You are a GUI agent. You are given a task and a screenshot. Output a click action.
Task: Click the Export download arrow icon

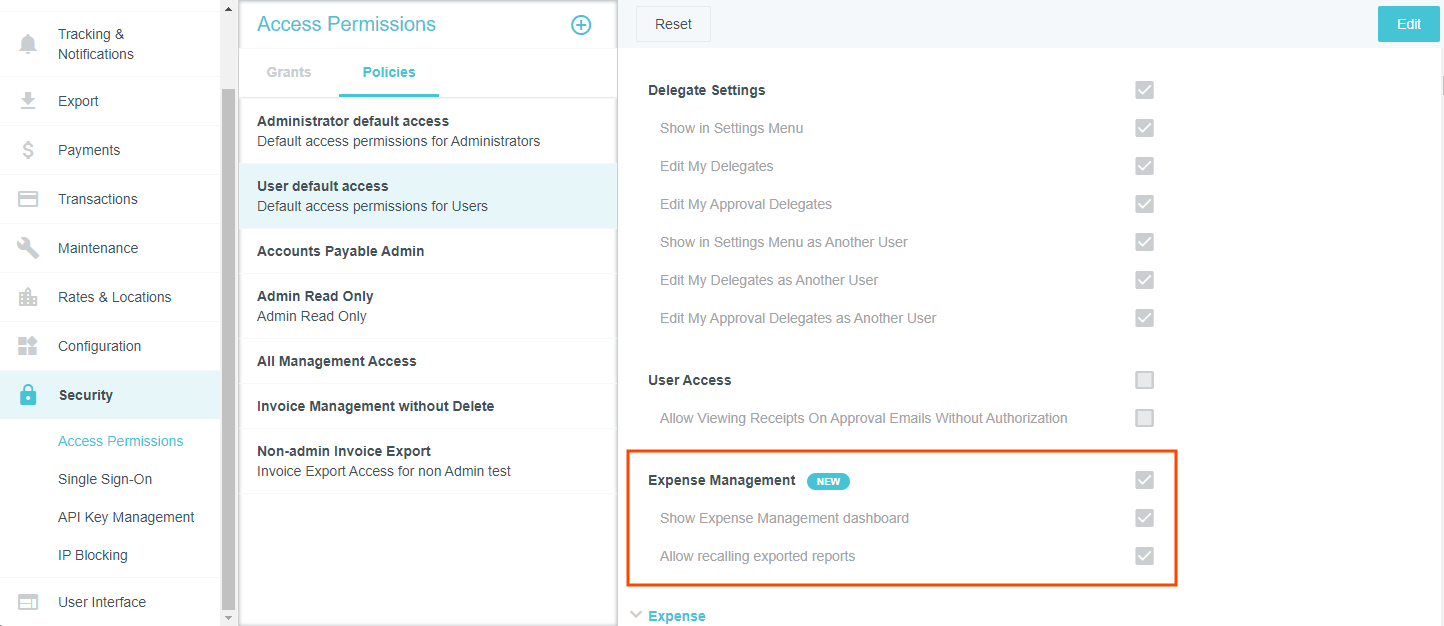(28, 101)
